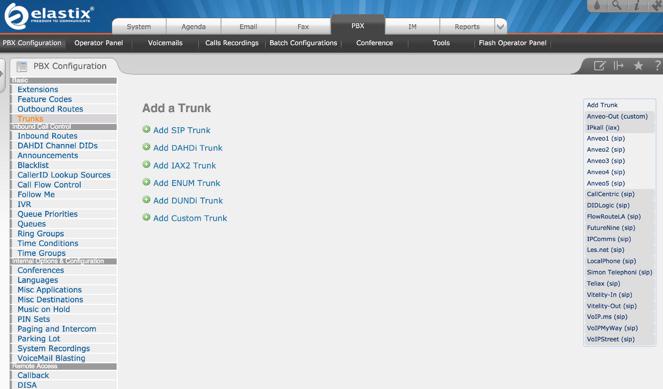
Task: Click the drop-shaped theme icon at top right
Action: (x=597, y=5)
